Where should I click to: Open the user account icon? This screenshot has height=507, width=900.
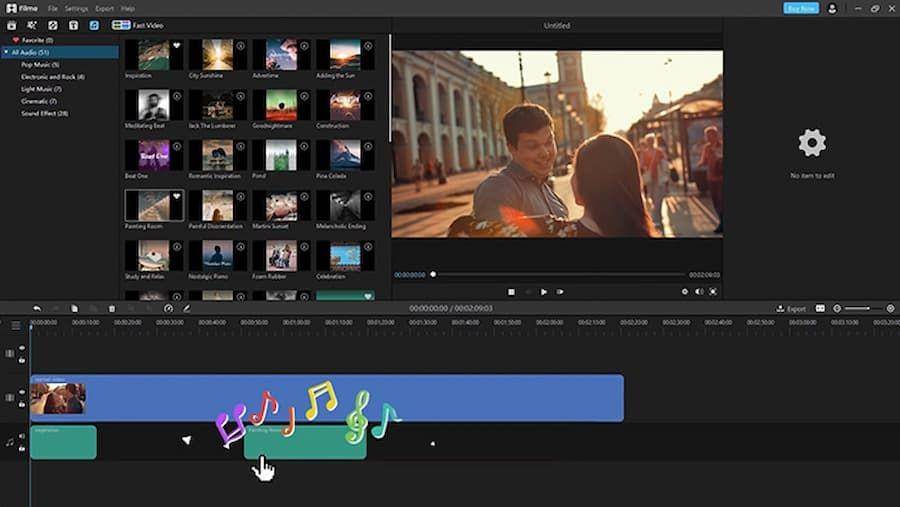coord(832,9)
